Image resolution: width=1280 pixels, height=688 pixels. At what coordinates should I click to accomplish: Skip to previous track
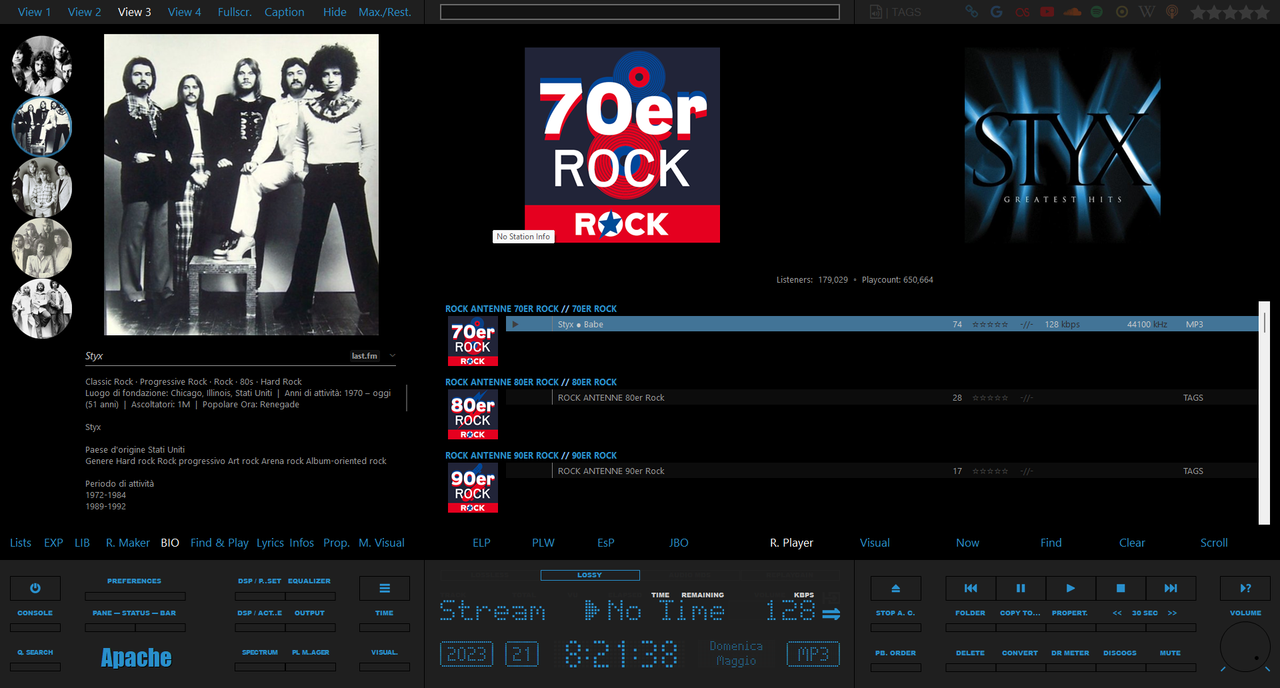click(x=970, y=588)
